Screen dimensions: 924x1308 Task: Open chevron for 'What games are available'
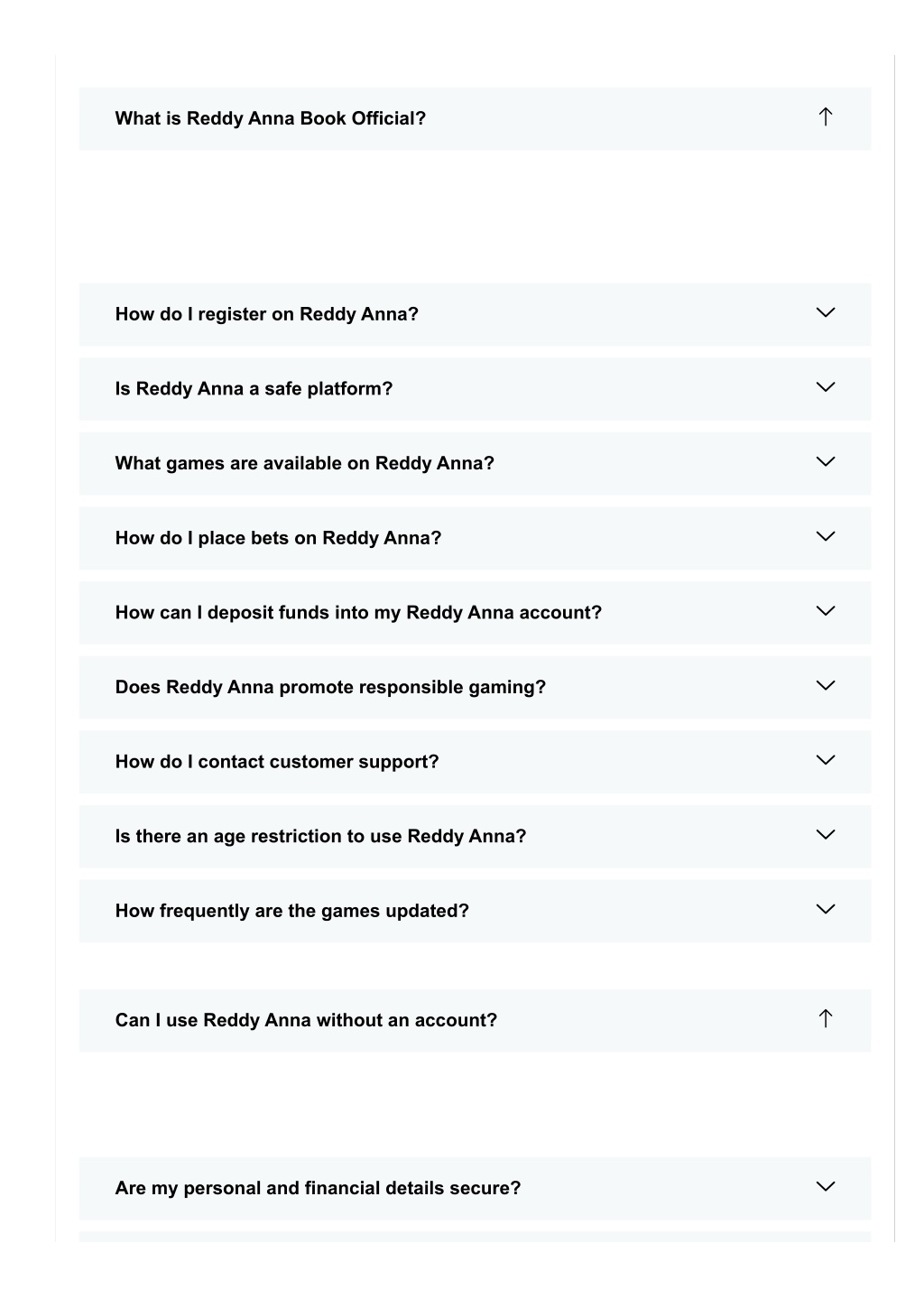coord(825,461)
